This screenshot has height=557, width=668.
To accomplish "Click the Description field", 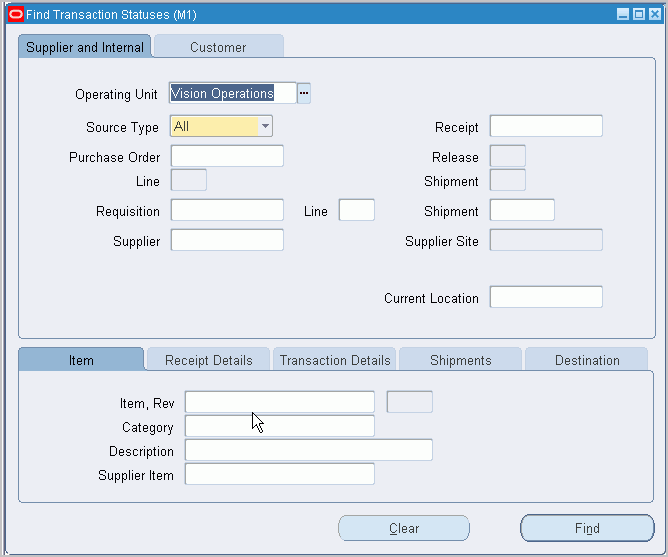I will pyautogui.click(x=309, y=450).
